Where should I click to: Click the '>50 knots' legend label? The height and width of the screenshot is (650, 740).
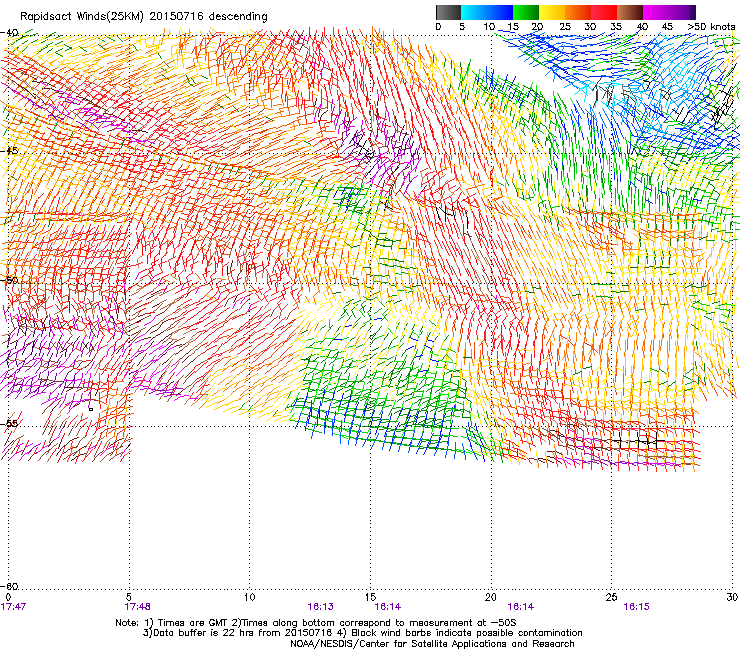[711, 27]
